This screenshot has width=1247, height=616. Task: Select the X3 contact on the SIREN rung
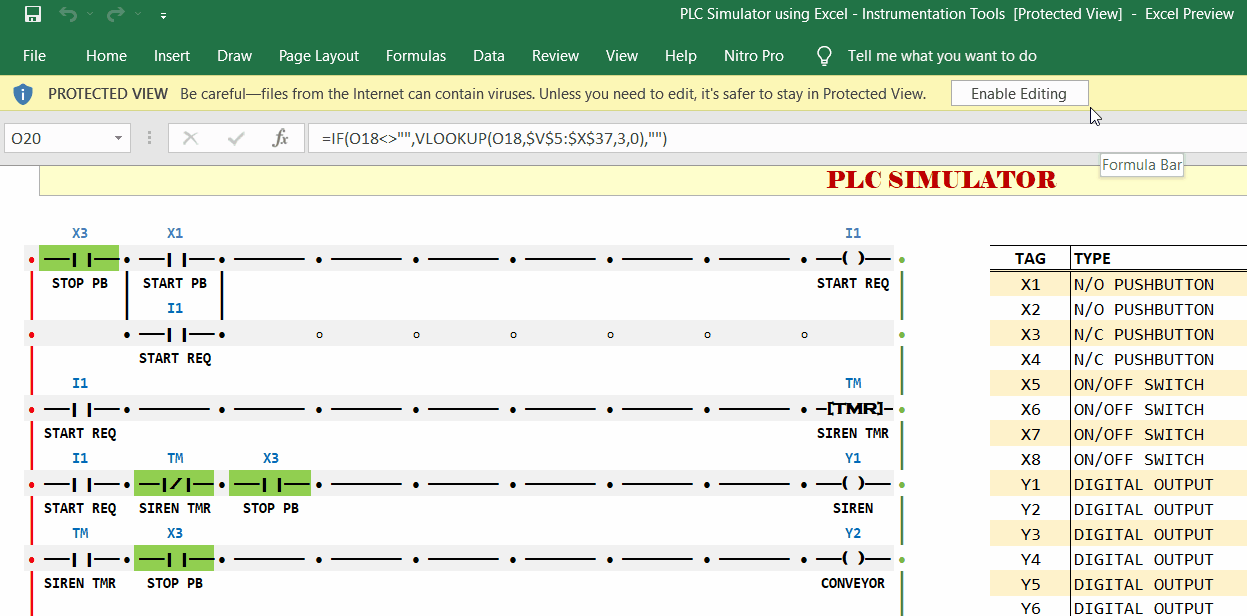tap(270, 484)
